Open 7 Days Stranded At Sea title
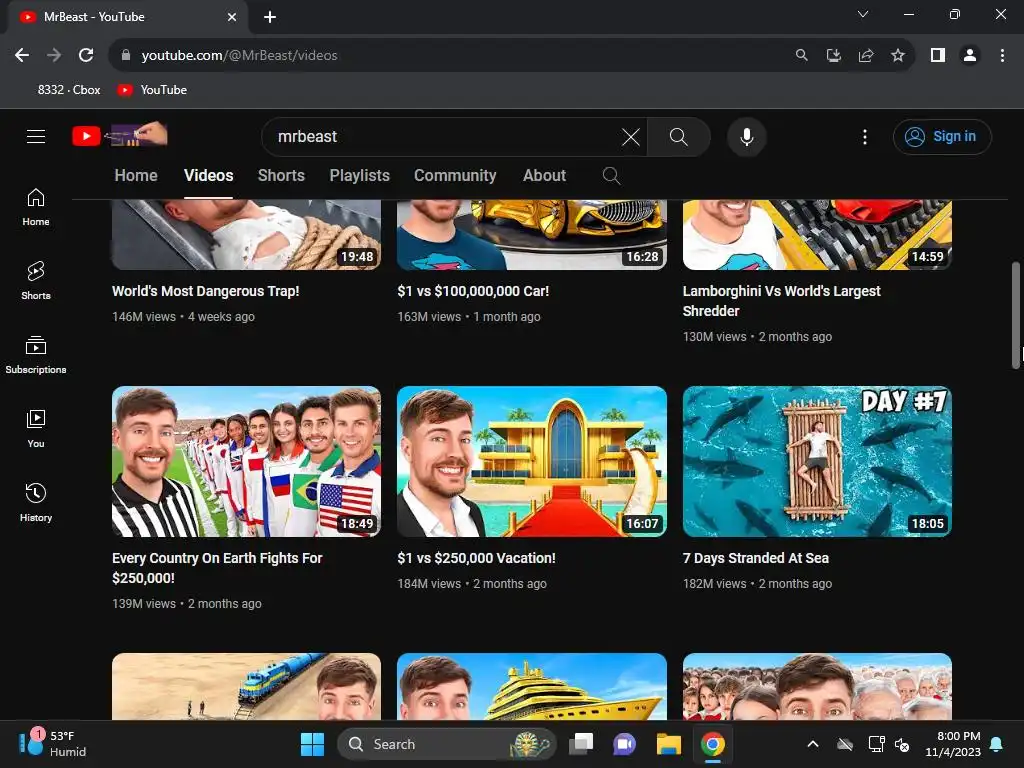The width and height of the screenshot is (1024, 768). click(x=756, y=558)
